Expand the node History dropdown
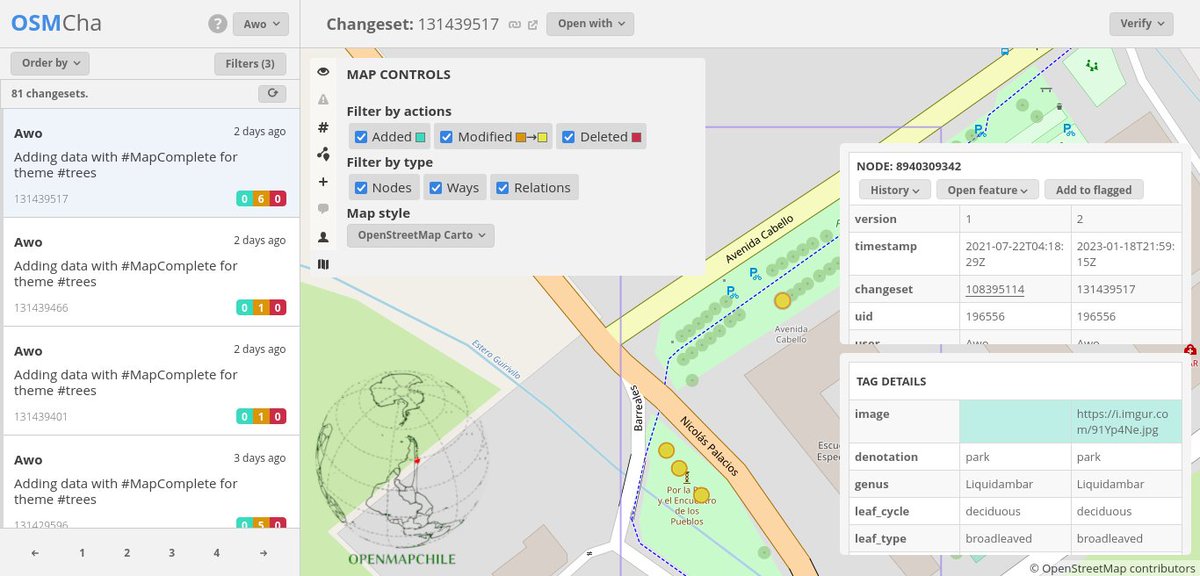 (x=895, y=190)
